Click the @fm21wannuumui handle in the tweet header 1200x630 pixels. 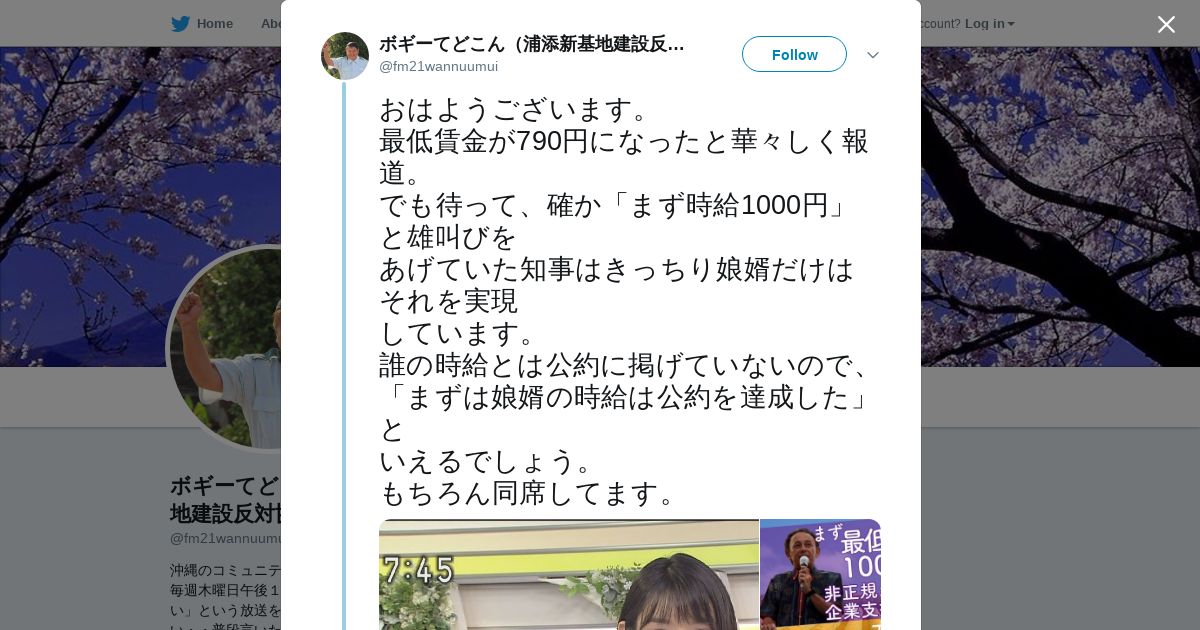click(x=438, y=66)
